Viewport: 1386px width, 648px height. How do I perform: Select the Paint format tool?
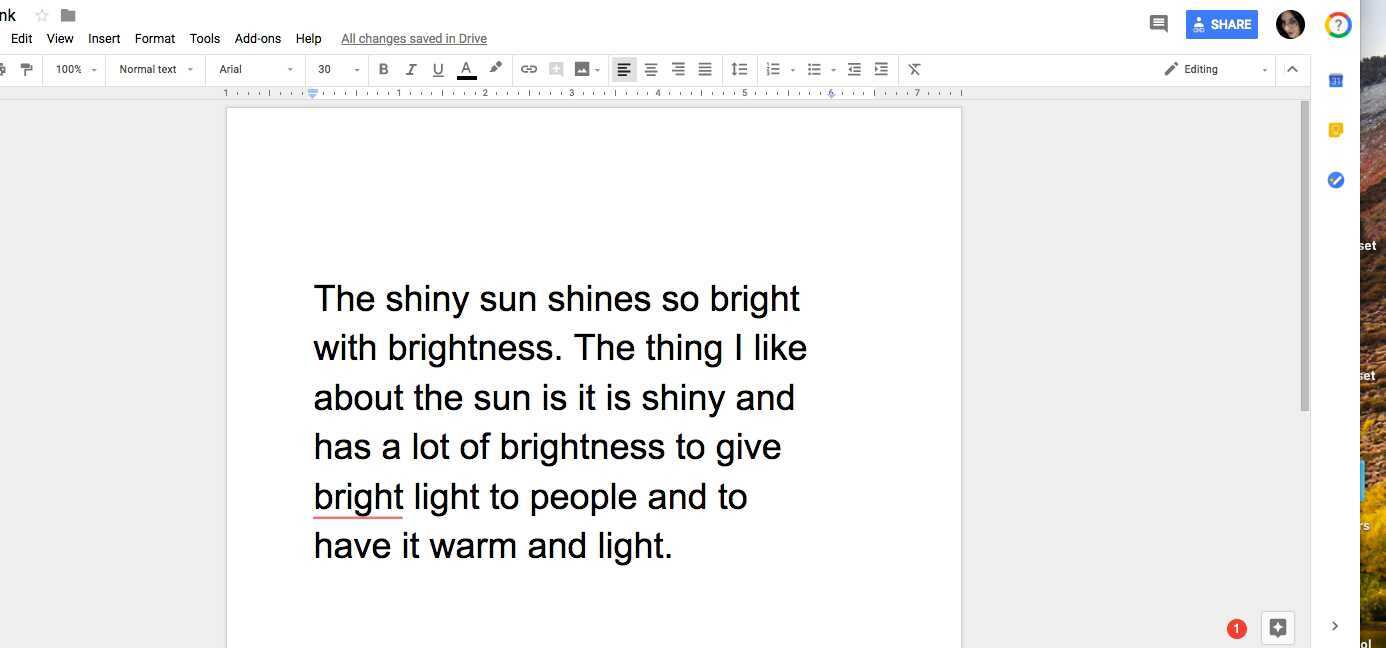27,69
